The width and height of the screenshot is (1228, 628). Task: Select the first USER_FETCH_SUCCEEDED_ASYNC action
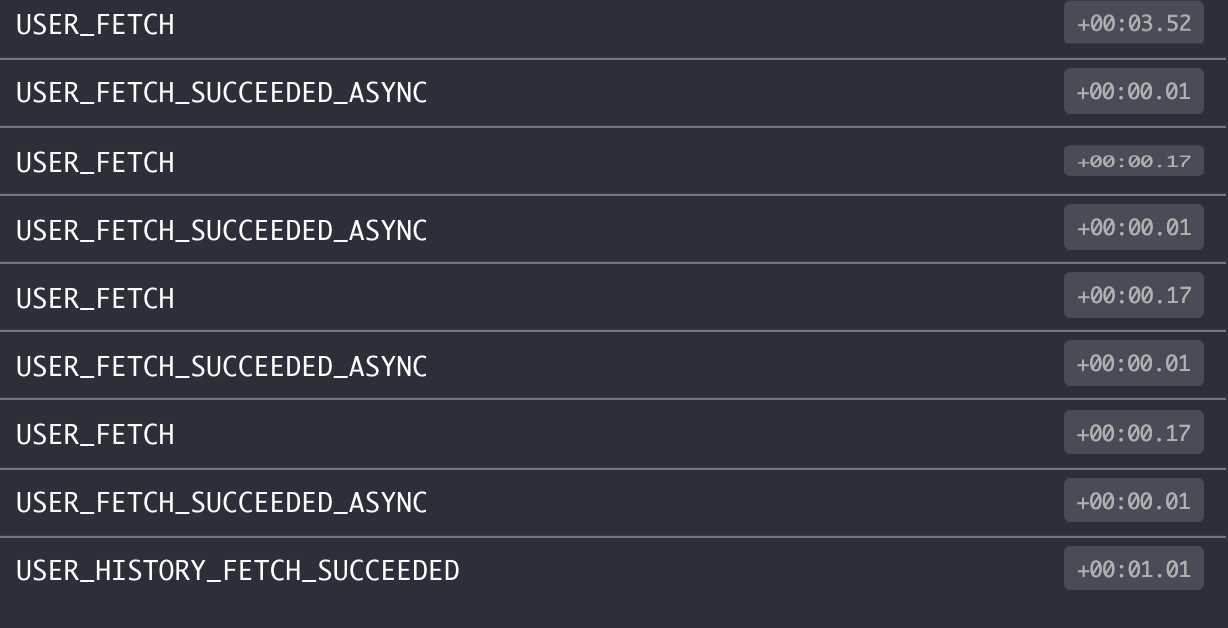tap(614, 93)
